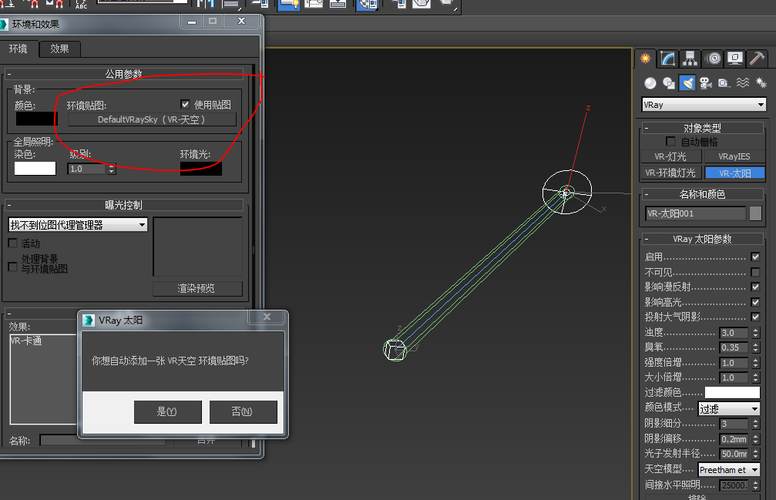
Task: Open the 颜色模式 过滤 dropdown
Action: tap(728, 409)
